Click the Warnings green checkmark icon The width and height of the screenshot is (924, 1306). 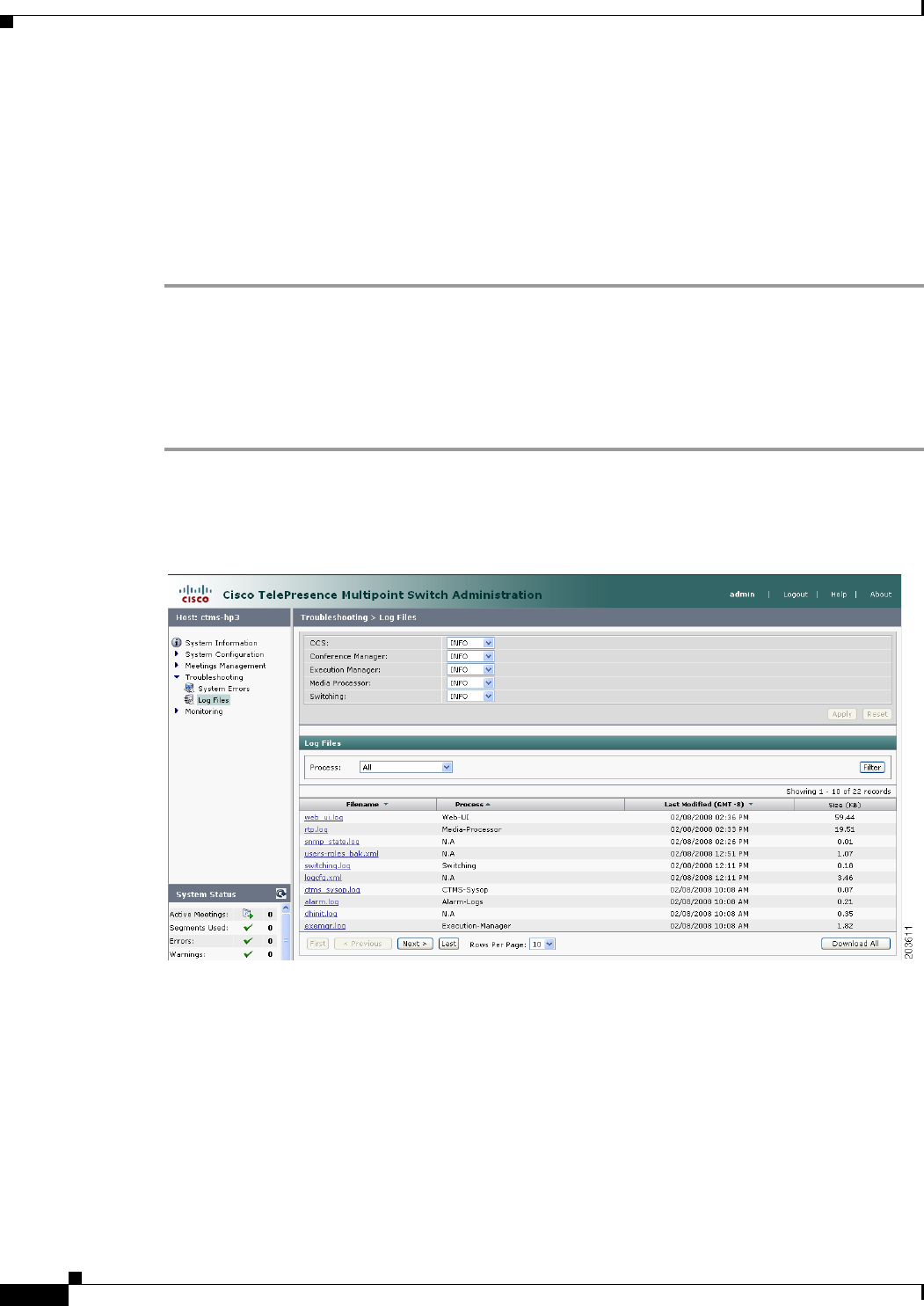pos(248,954)
